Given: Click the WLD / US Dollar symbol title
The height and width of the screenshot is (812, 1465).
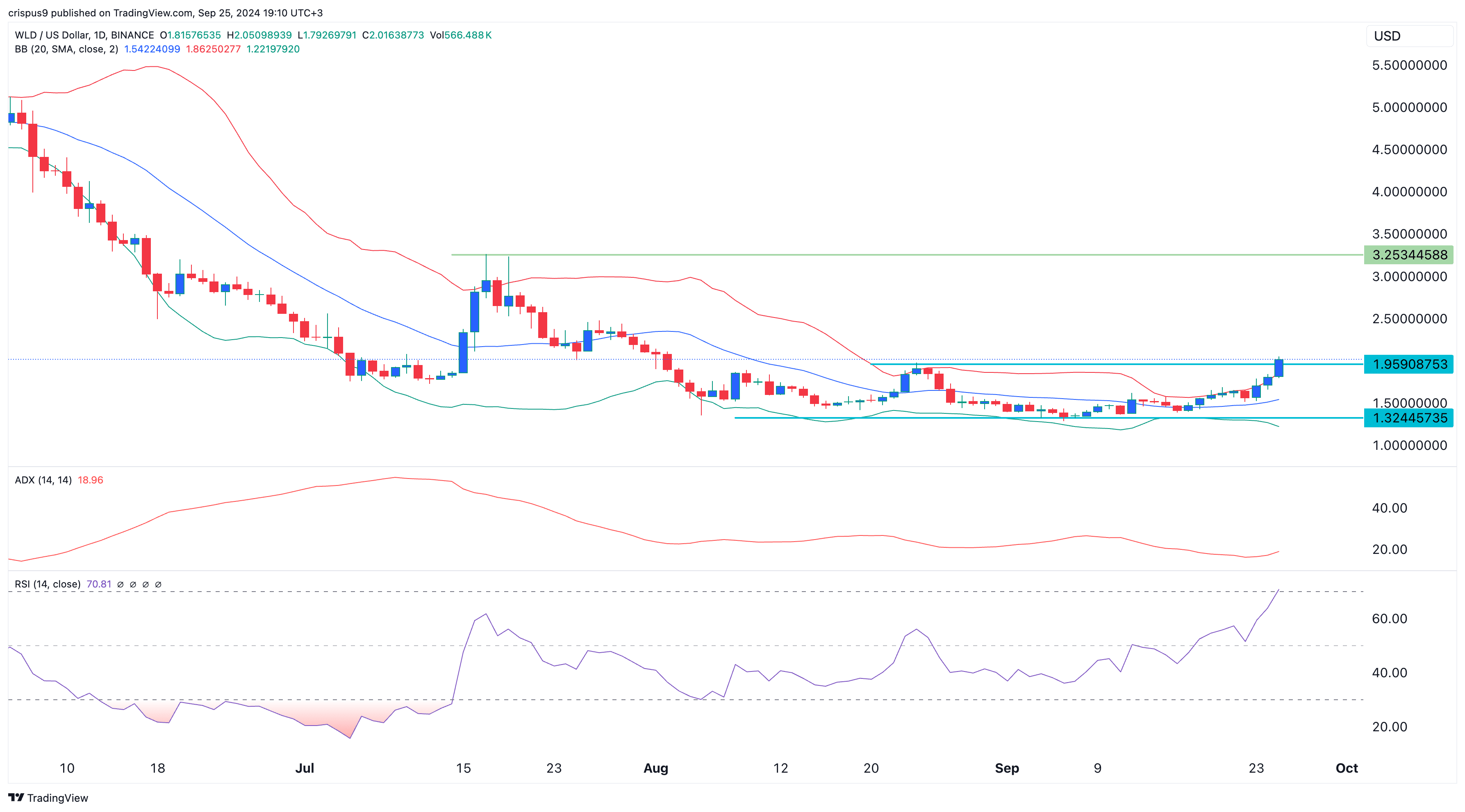Looking at the screenshot, I should 84,35.
